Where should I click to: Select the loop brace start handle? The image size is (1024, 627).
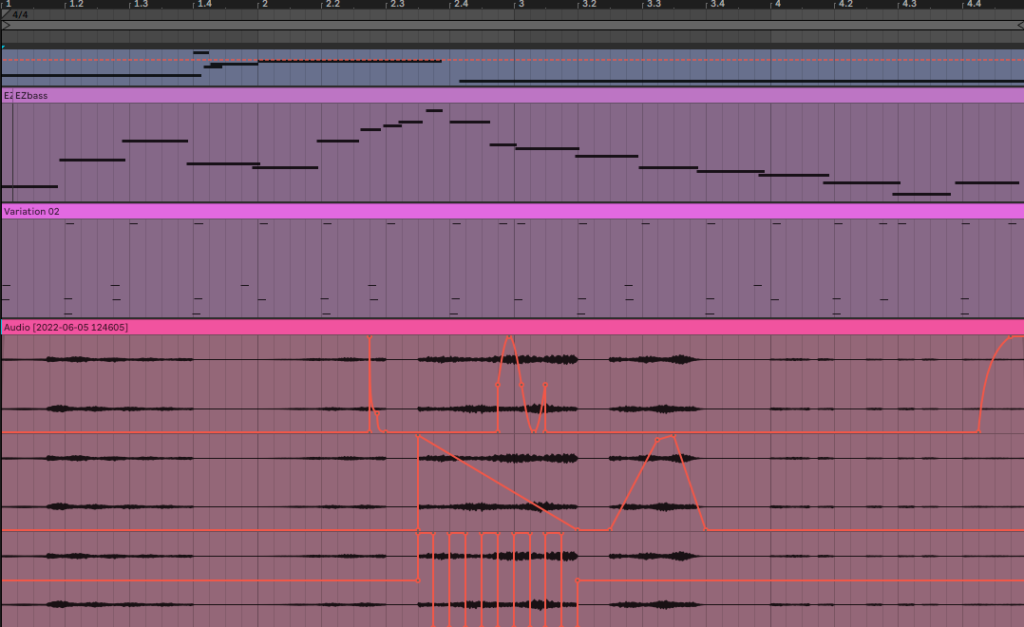pos(5,26)
